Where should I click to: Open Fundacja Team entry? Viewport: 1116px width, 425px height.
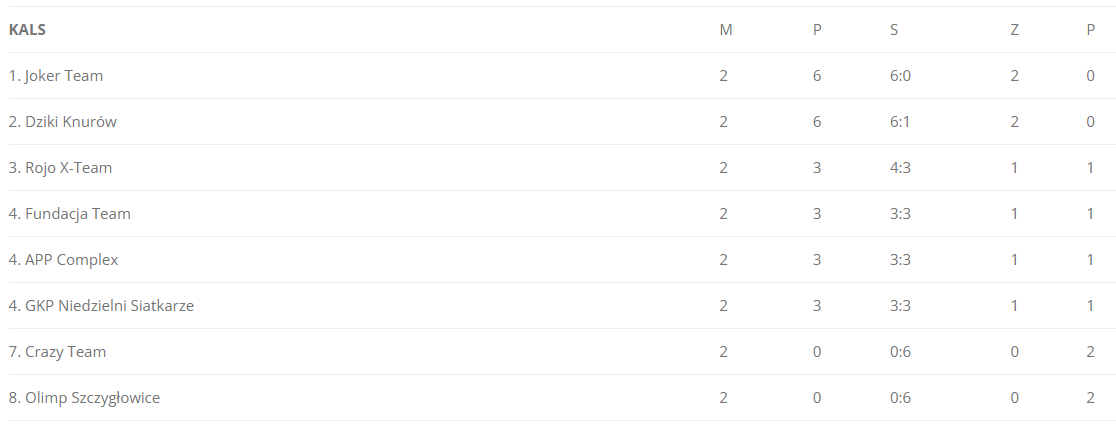click(77, 214)
